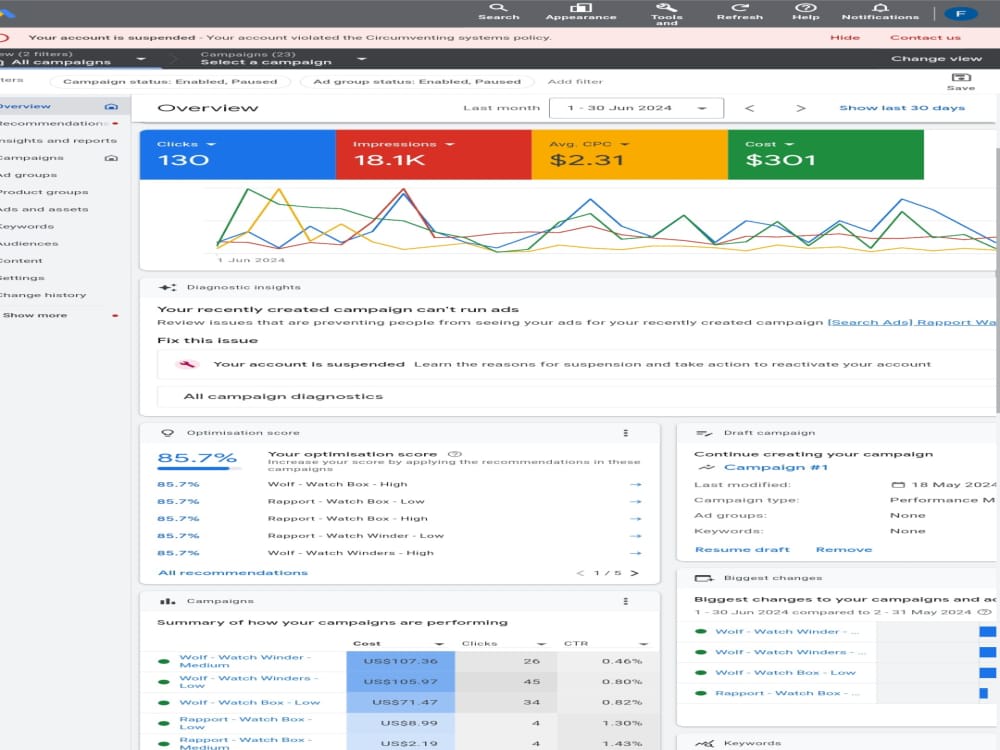The height and width of the screenshot is (750, 1000).
Task: Open the CTR column dropdown in Campaigns table
Action: [643, 644]
